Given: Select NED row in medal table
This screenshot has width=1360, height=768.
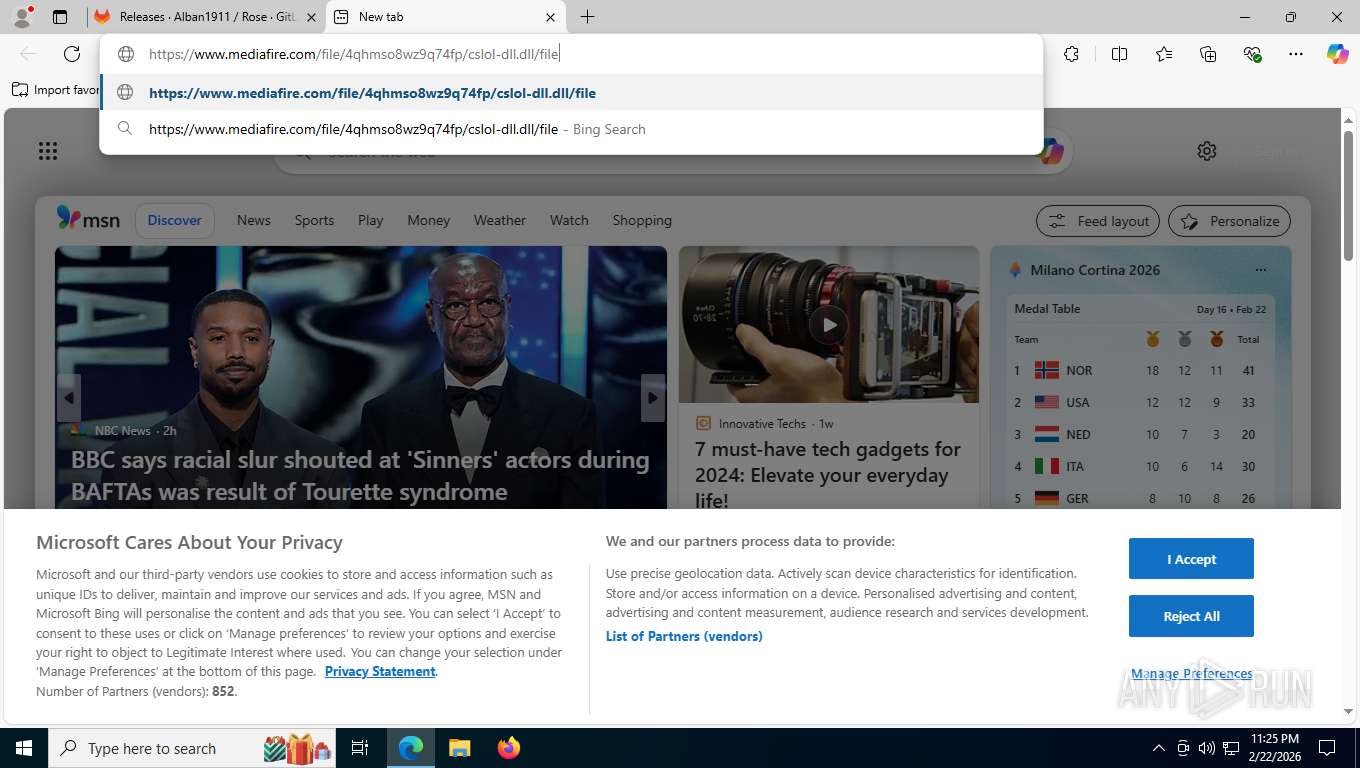Looking at the screenshot, I should 1140,434.
